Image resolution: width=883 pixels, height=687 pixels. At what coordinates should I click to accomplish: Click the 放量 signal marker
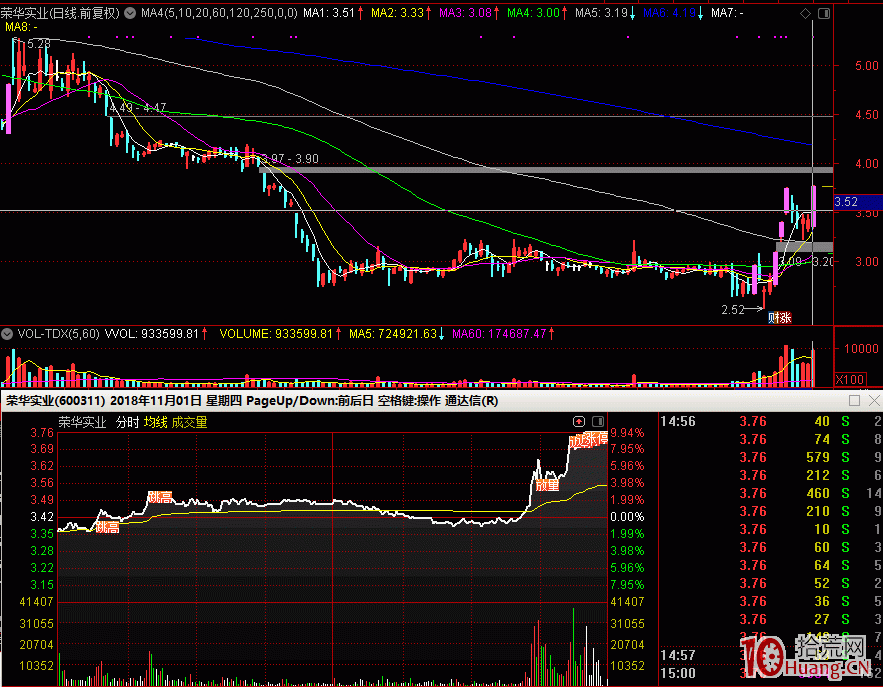point(547,485)
